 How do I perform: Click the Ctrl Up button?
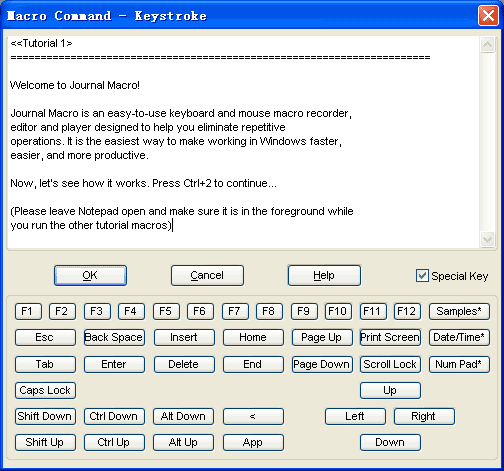114,443
